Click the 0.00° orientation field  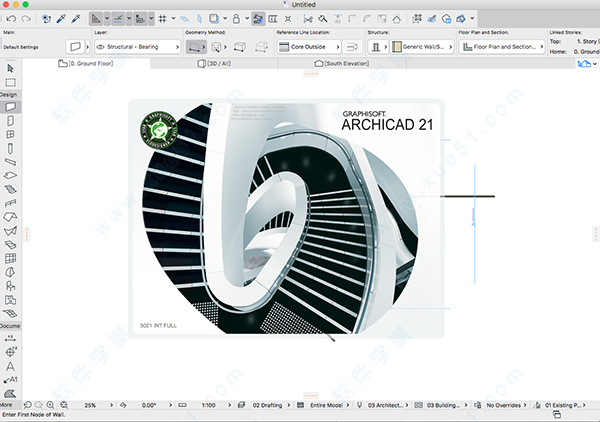[x=149, y=405]
